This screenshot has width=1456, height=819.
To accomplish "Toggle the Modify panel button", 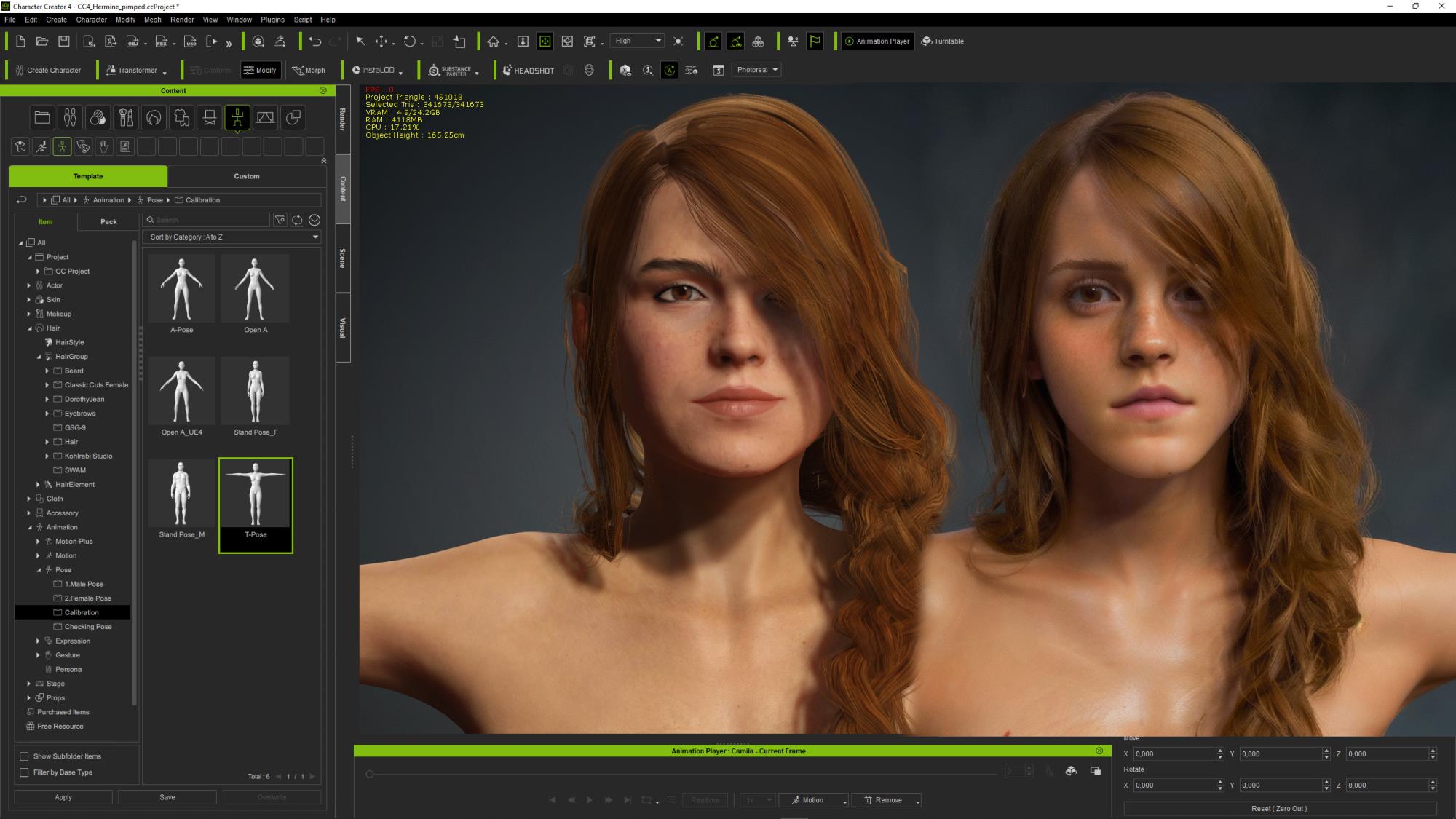I will (x=260, y=70).
